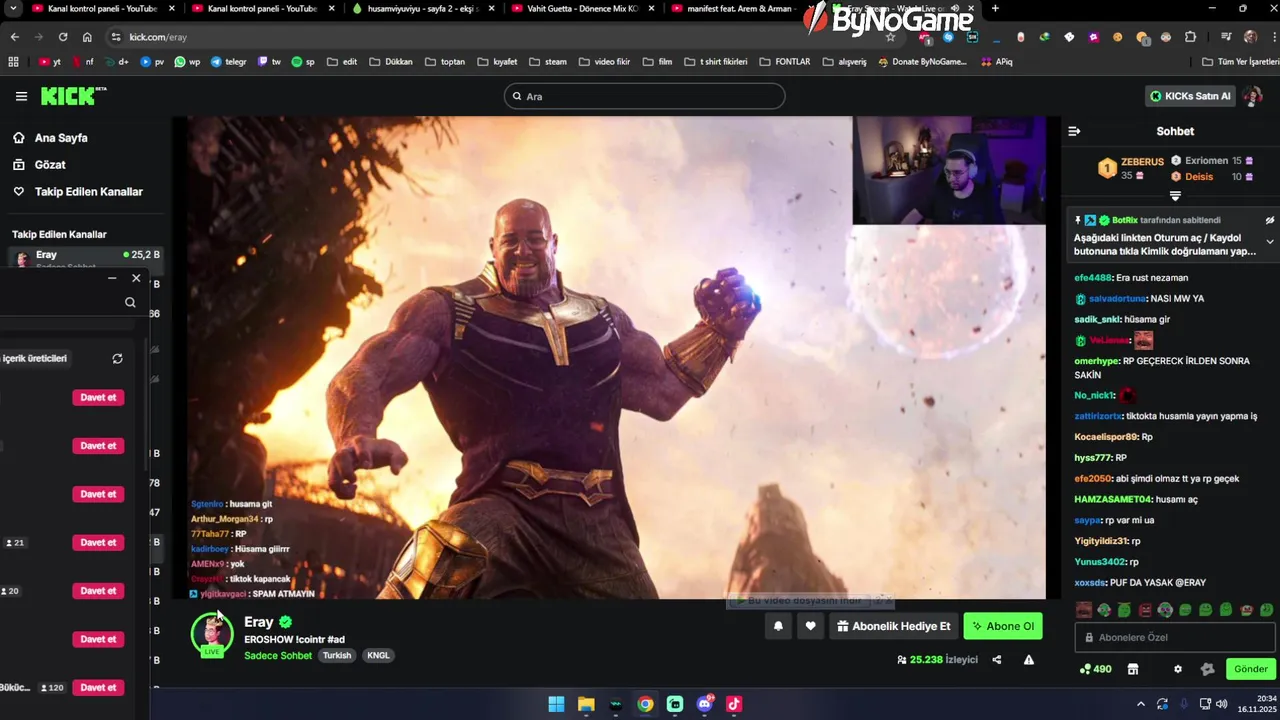Click the browser home button
This screenshot has width=1280, height=720.
87,37
